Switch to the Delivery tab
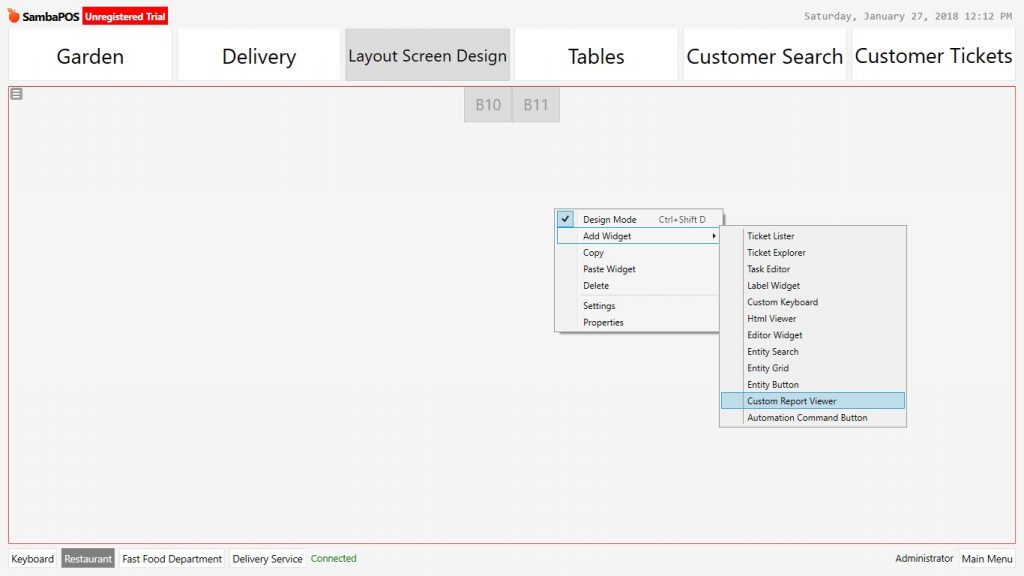 pyautogui.click(x=259, y=55)
